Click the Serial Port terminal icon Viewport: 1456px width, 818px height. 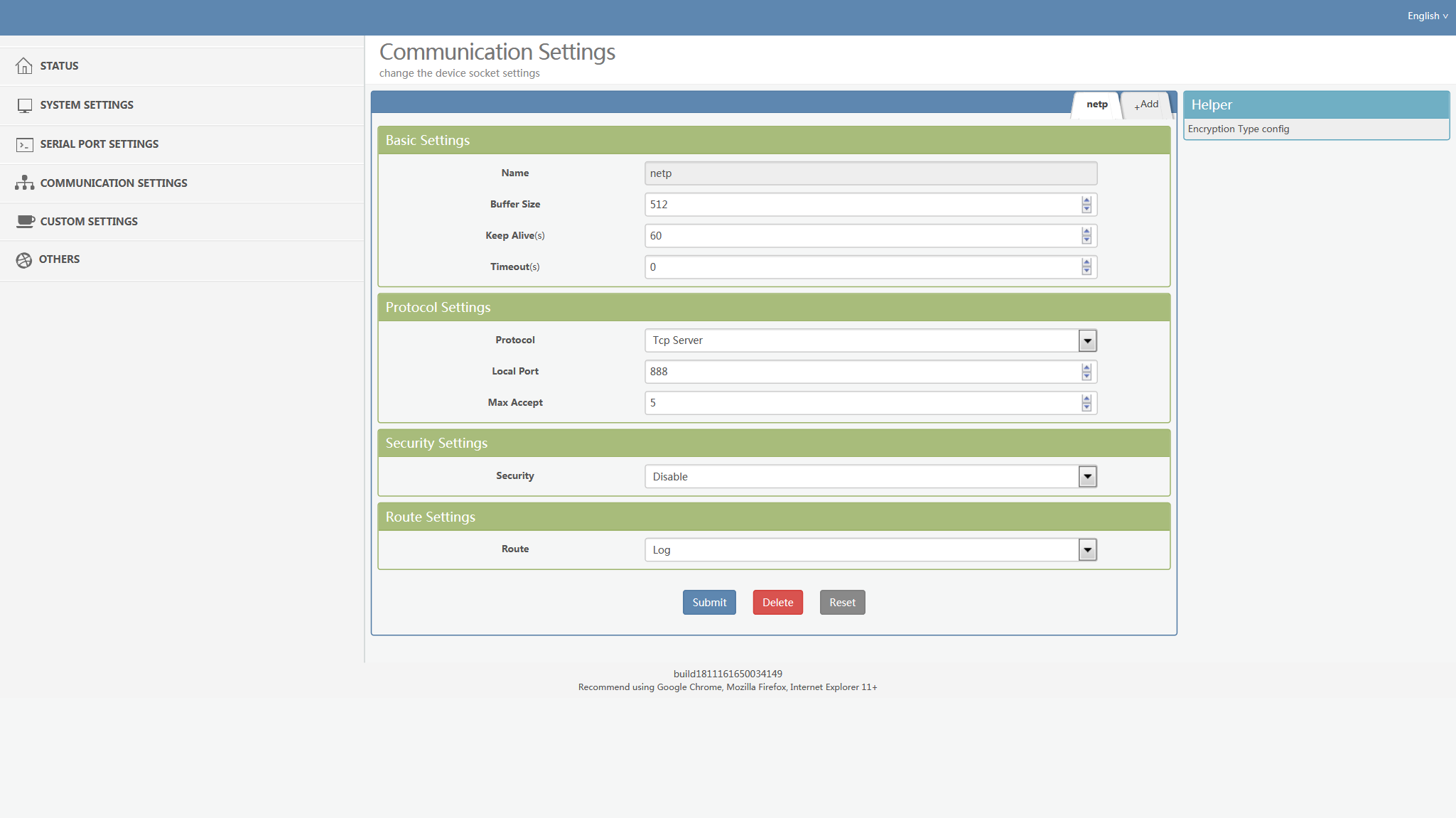(x=25, y=144)
